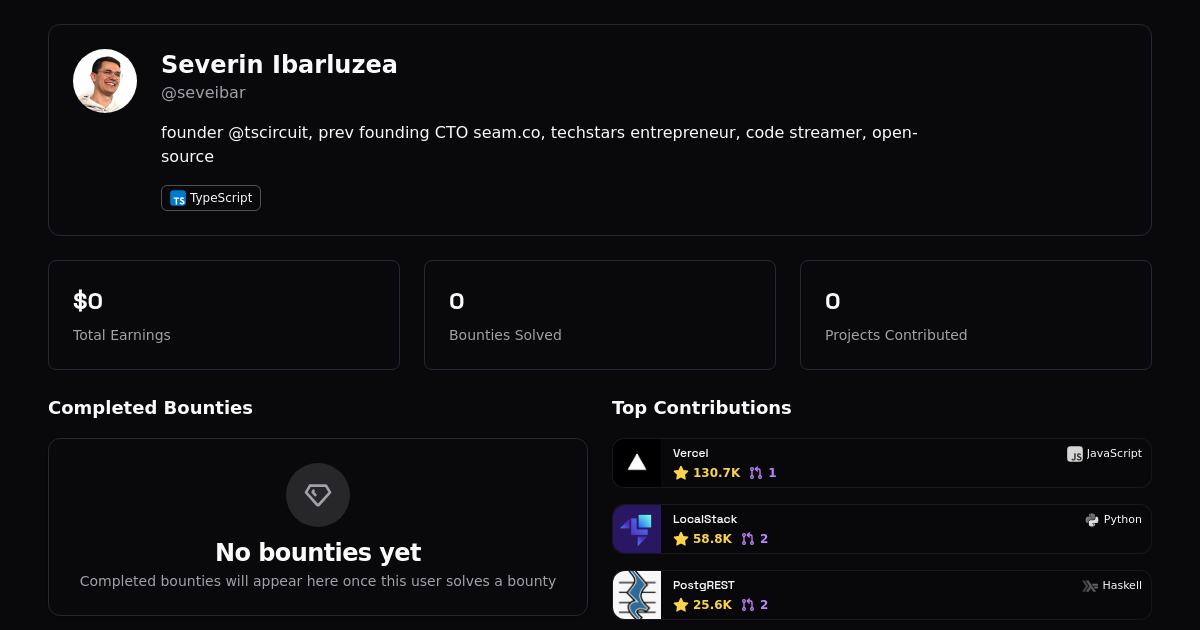The height and width of the screenshot is (630, 1200).
Task: Click the diamond icon in Completed Bounties
Action: pyautogui.click(x=318, y=495)
